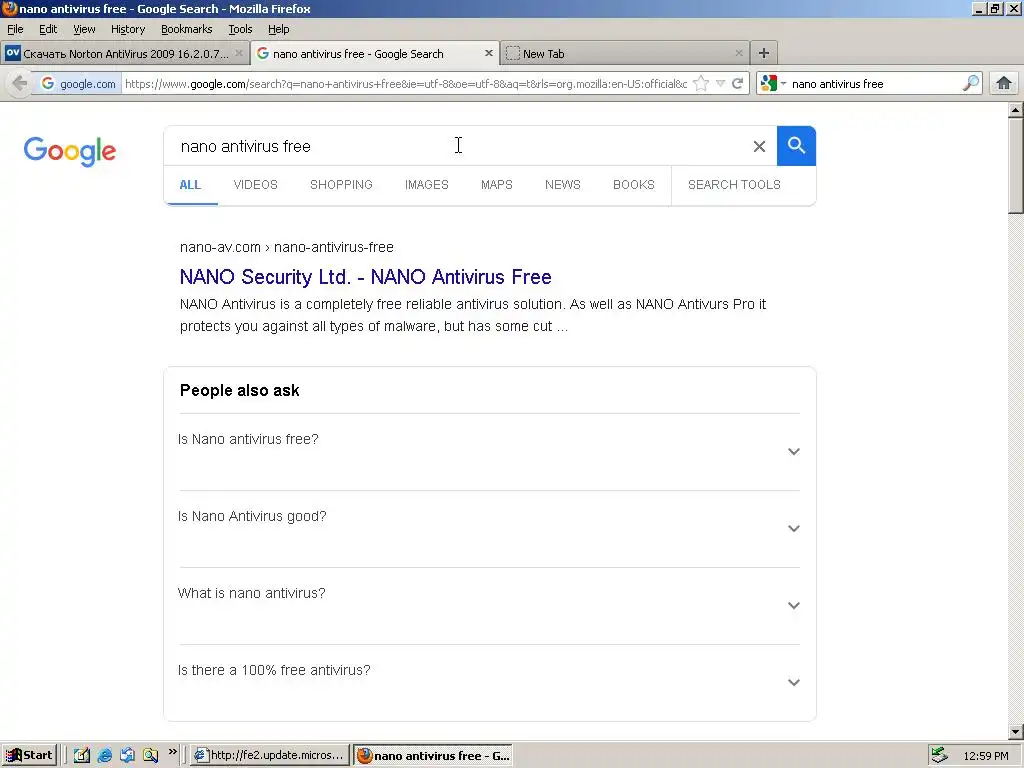The image size is (1024, 768).
Task: Click the page scrollbar up arrow
Action: (1016, 110)
